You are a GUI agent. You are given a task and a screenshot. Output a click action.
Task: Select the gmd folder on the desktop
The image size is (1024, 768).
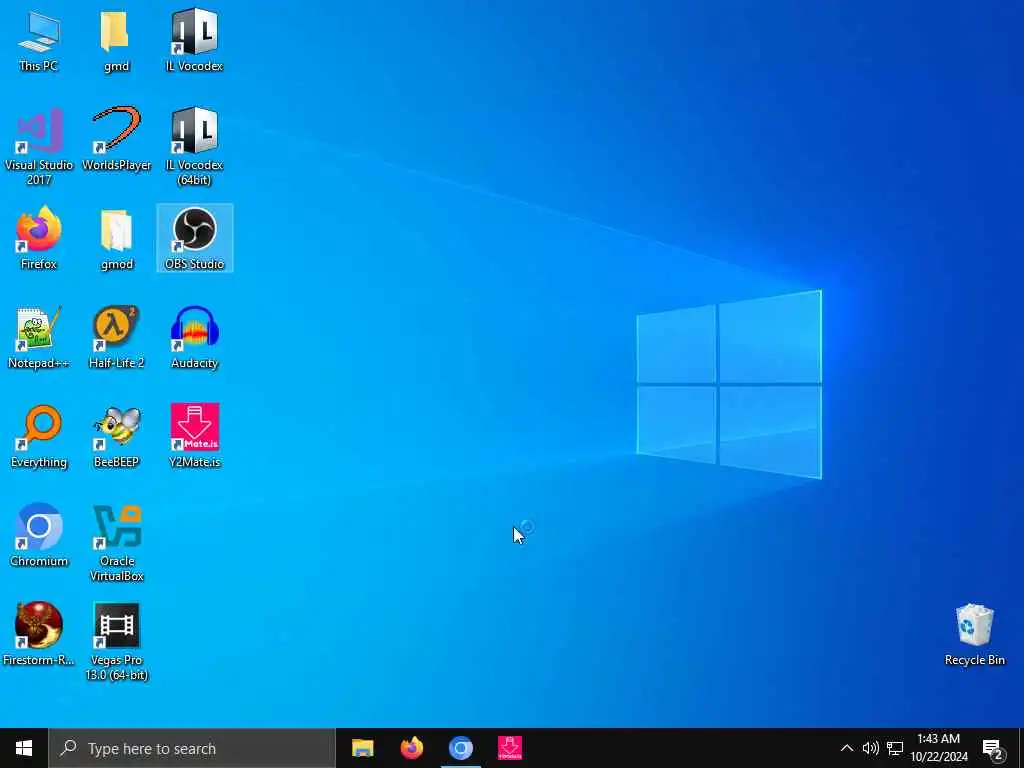[116, 40]
